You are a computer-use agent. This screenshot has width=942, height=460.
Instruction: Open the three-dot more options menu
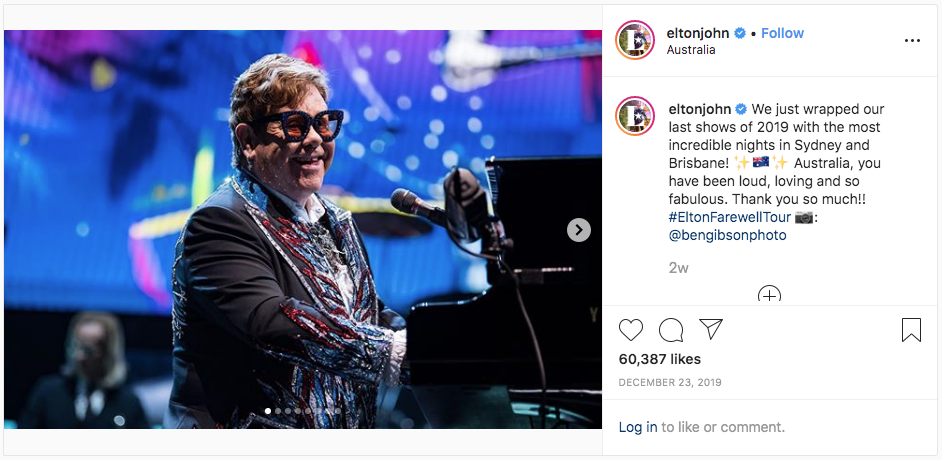click(x=911, y=41)
